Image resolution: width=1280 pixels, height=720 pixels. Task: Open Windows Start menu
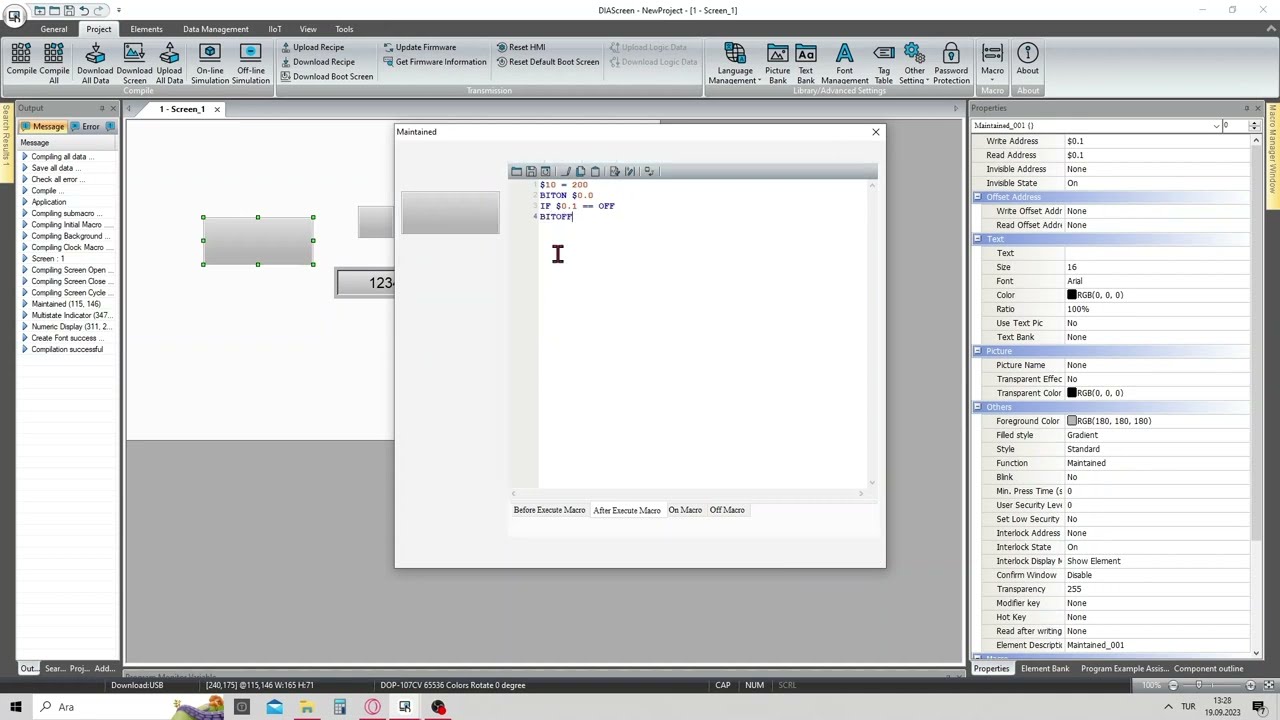pyautogui.click(x=15, y=707)
